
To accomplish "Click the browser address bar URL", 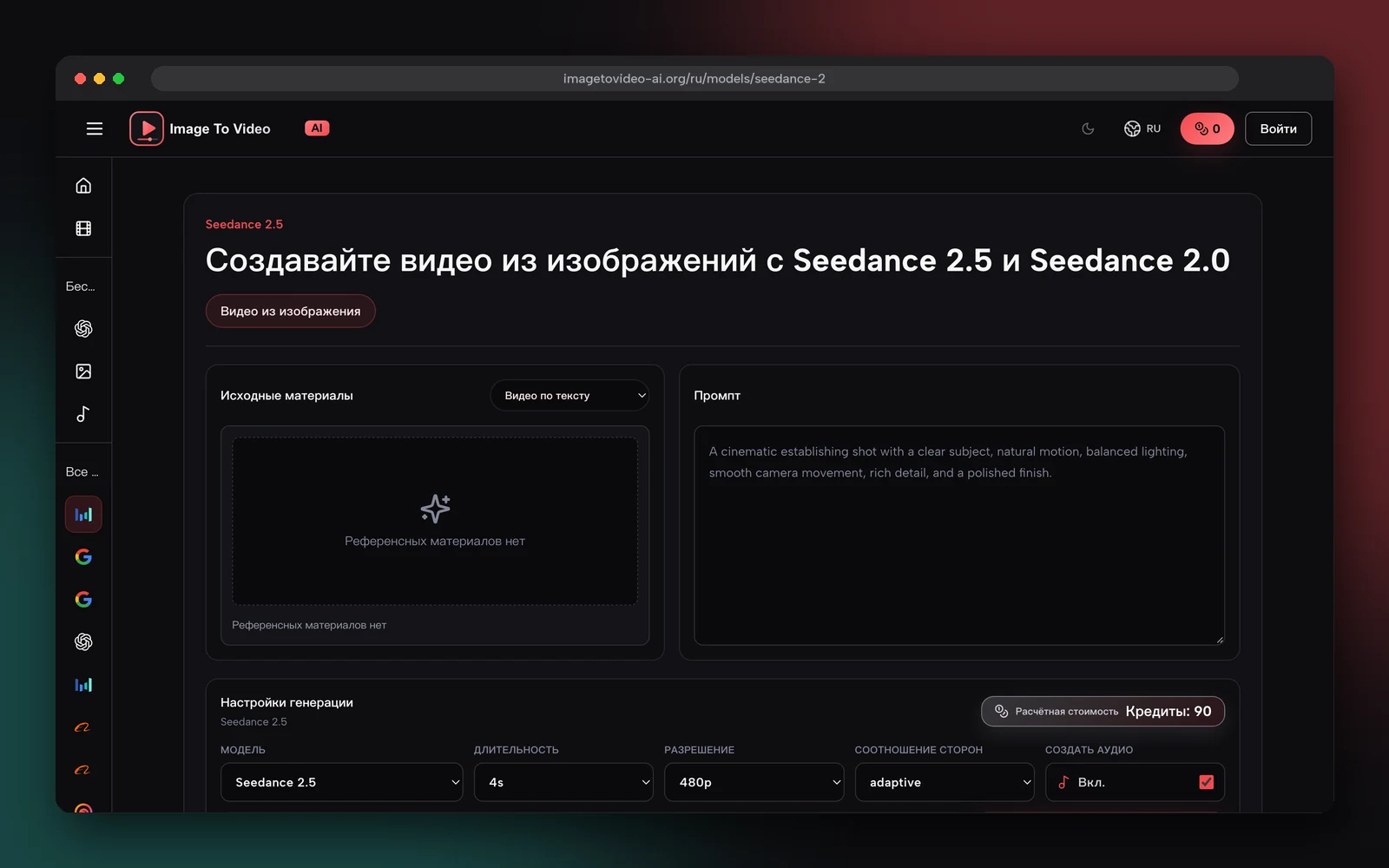I will pos(694,78).
